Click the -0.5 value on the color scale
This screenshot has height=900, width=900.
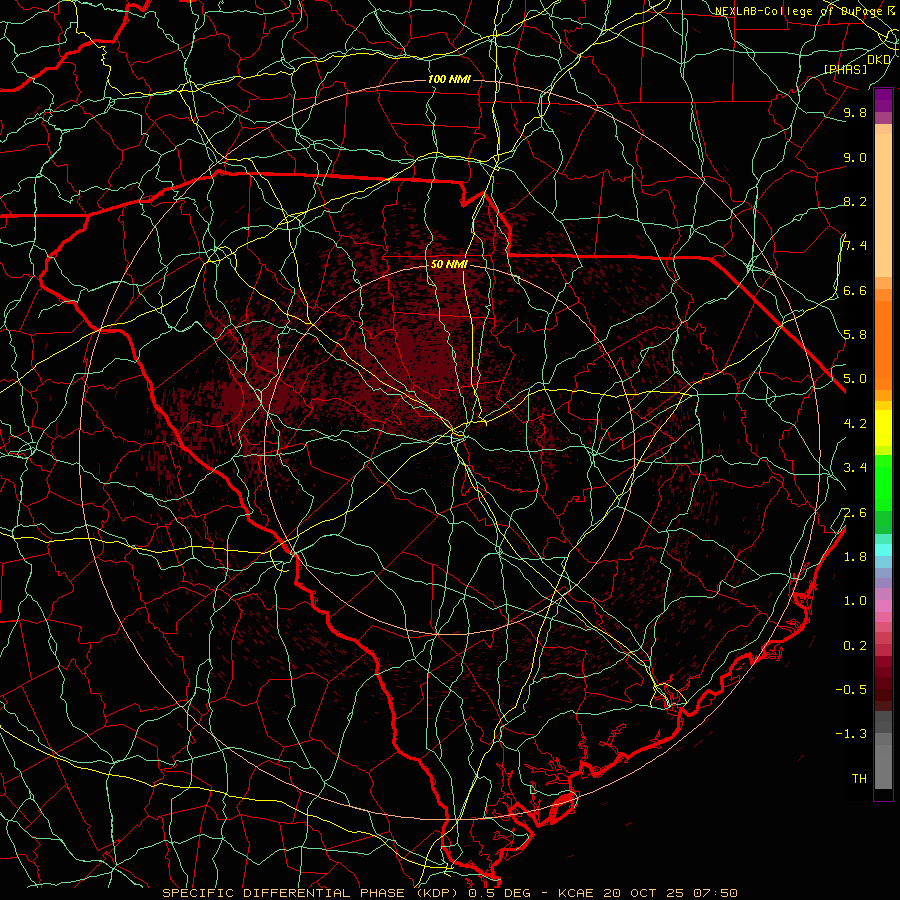[851, 690]
